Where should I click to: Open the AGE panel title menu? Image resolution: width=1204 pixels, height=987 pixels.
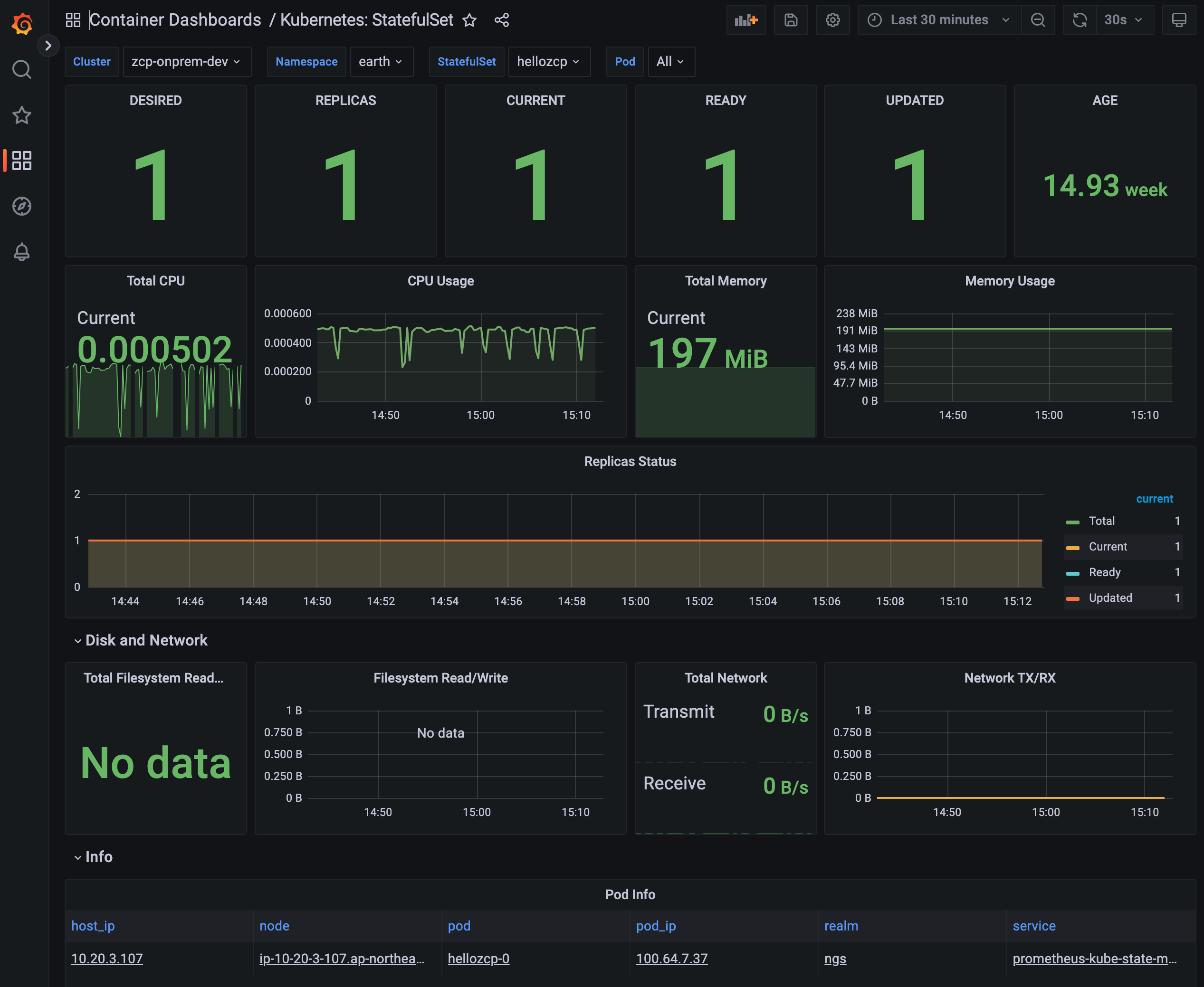1105,100
